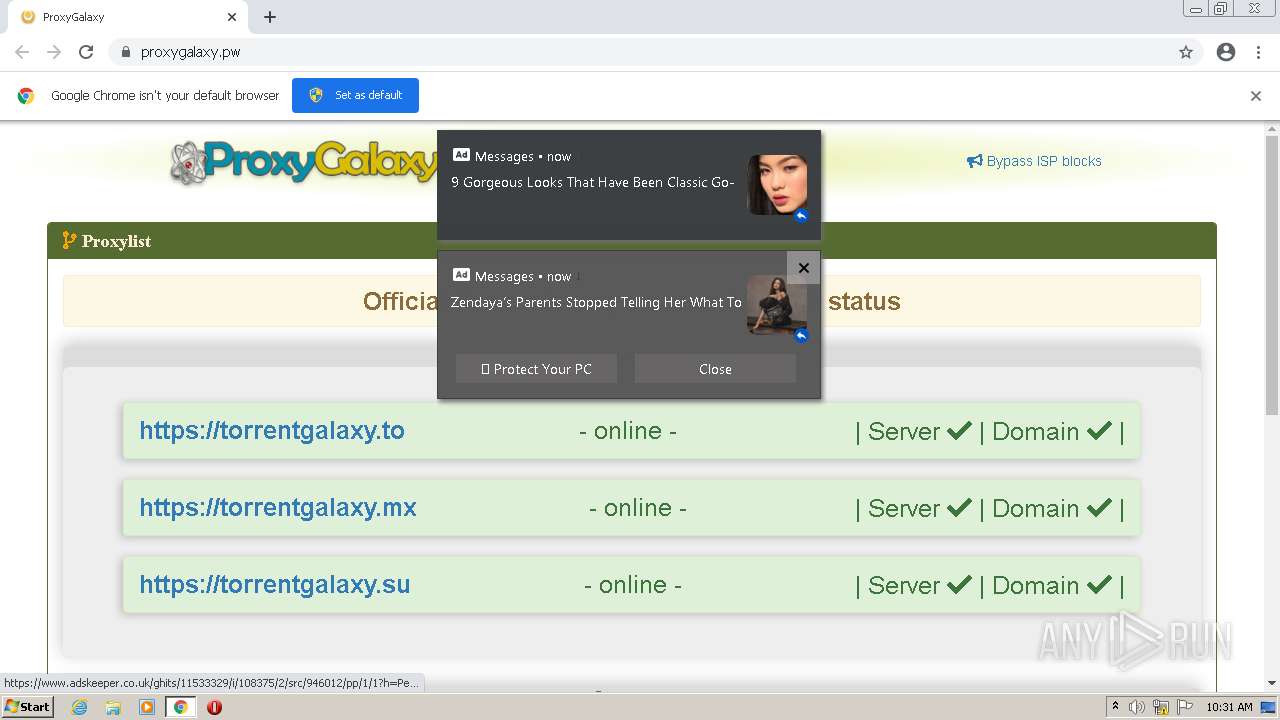Click Domain checkmark for torrentgalaxy.su
Image resolution: width=1280 pixels, height=720 pixels.
tap(1099, 585)
